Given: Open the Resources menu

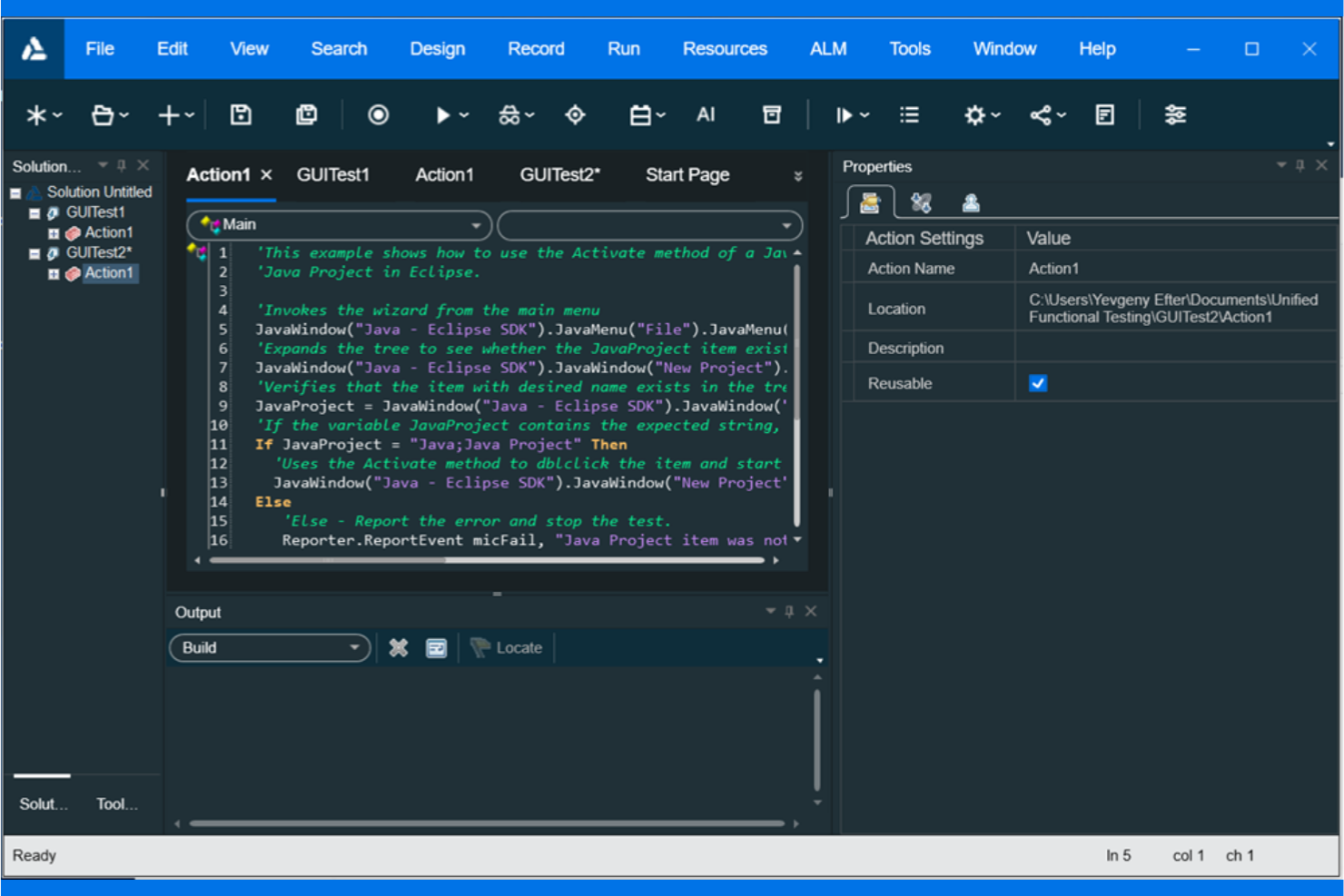Looking at the screenshot, I should point(725,49).
